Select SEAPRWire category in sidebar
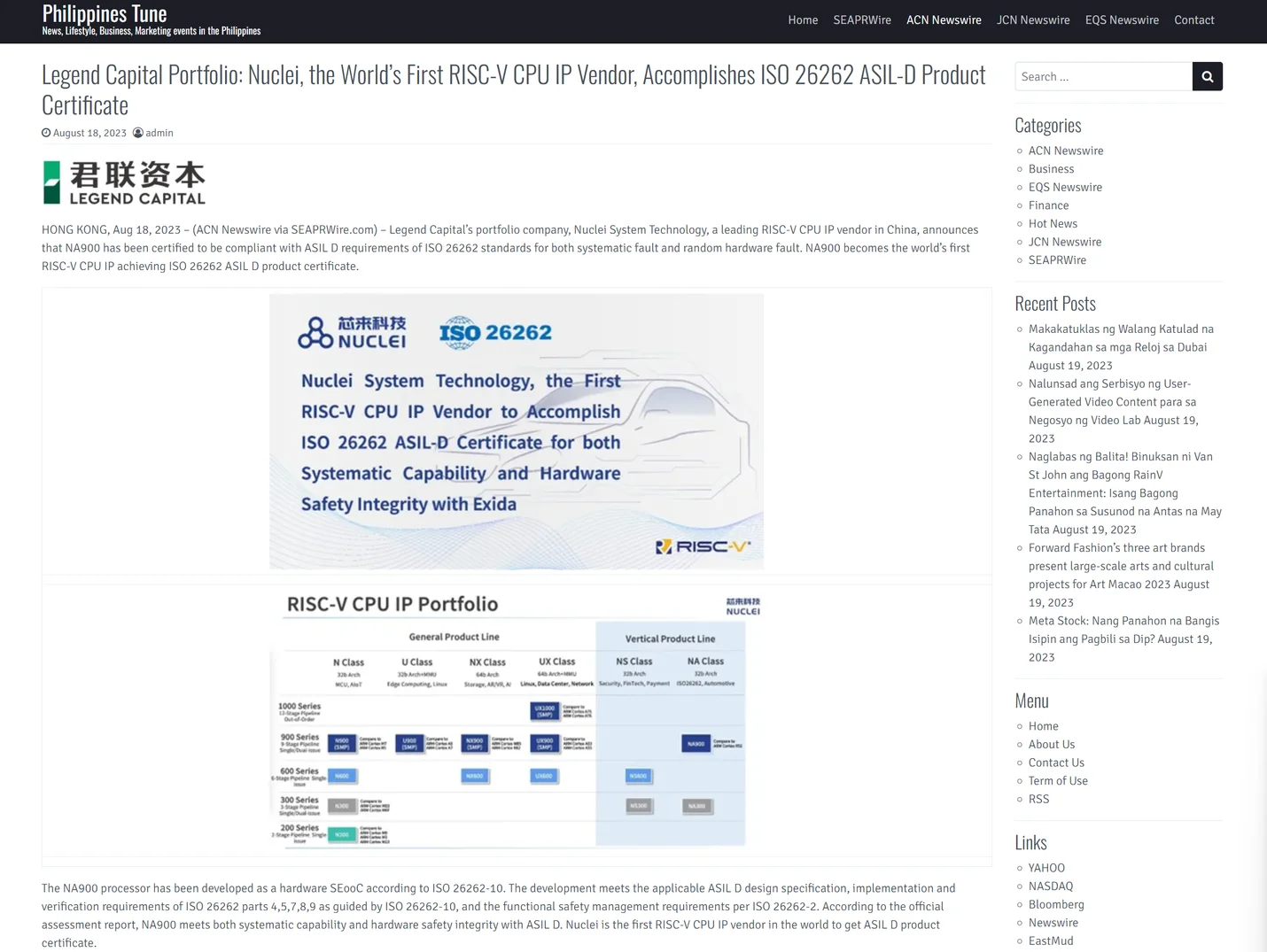Viewport: 1267px width, 952px height. (1057, 259)
